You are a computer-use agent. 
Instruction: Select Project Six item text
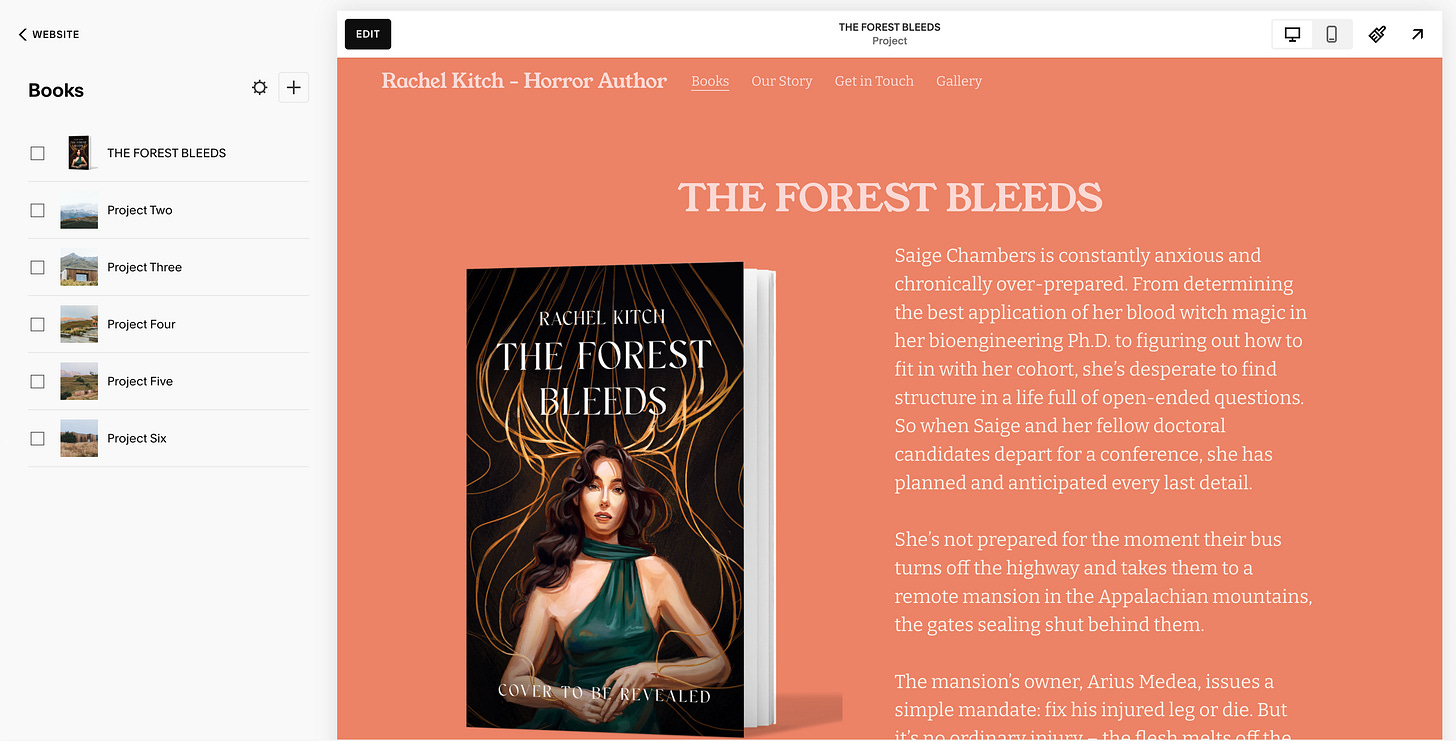pyautogui.click(x=137, y=438)
